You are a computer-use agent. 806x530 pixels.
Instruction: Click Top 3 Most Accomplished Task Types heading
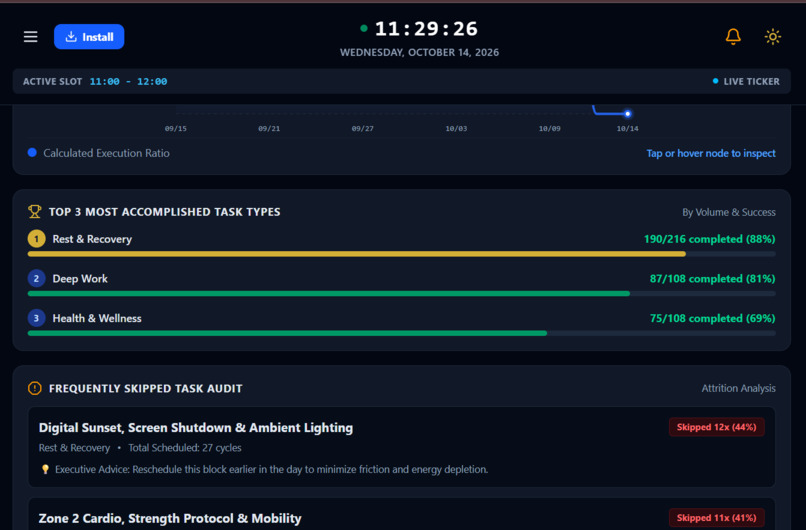164,212
